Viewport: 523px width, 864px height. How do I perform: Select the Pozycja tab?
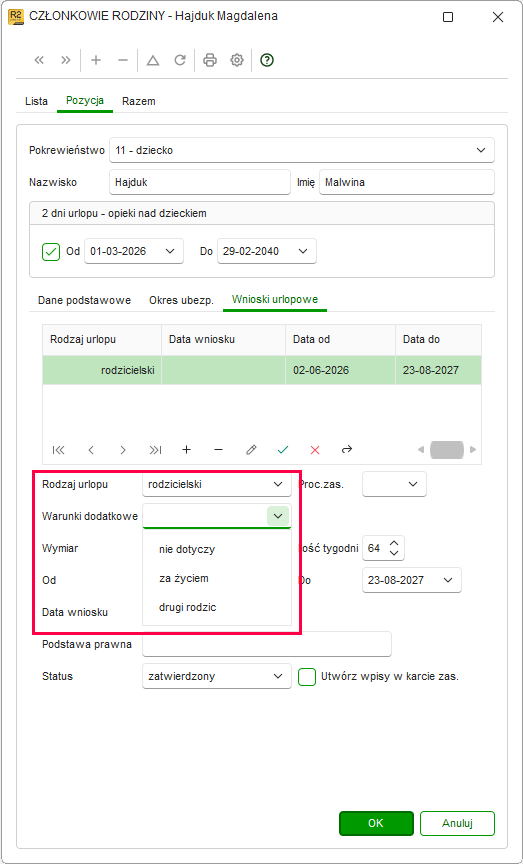point(85,101)
